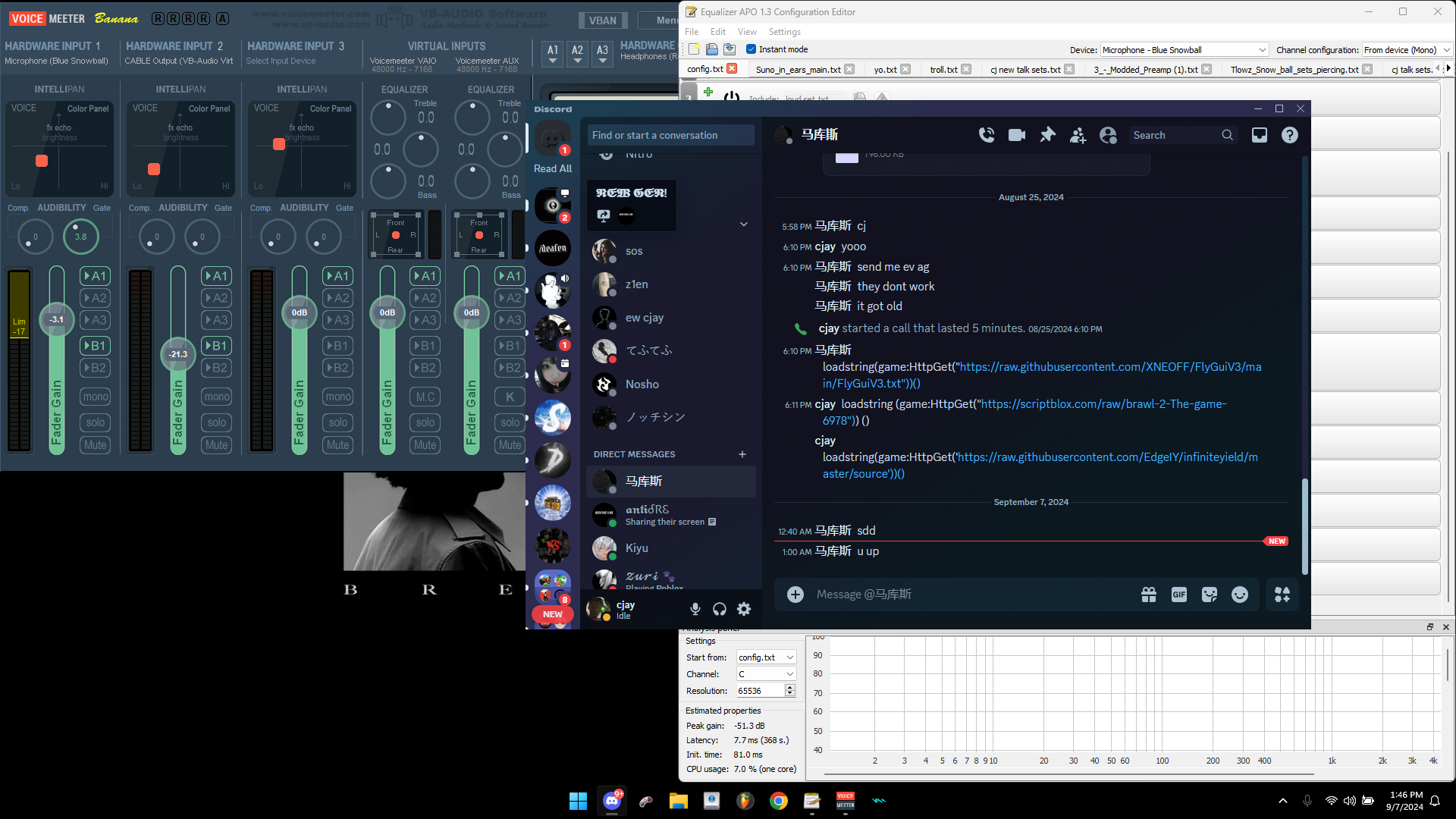The image size is (1456, 819).
Task: Open pinned messages in the Discord header
Action: (x=1047, y=135)
